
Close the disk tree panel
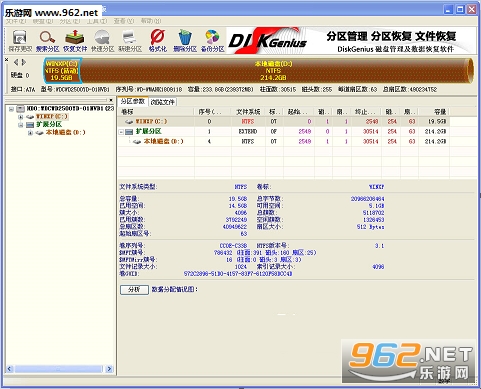click(111, 100)
